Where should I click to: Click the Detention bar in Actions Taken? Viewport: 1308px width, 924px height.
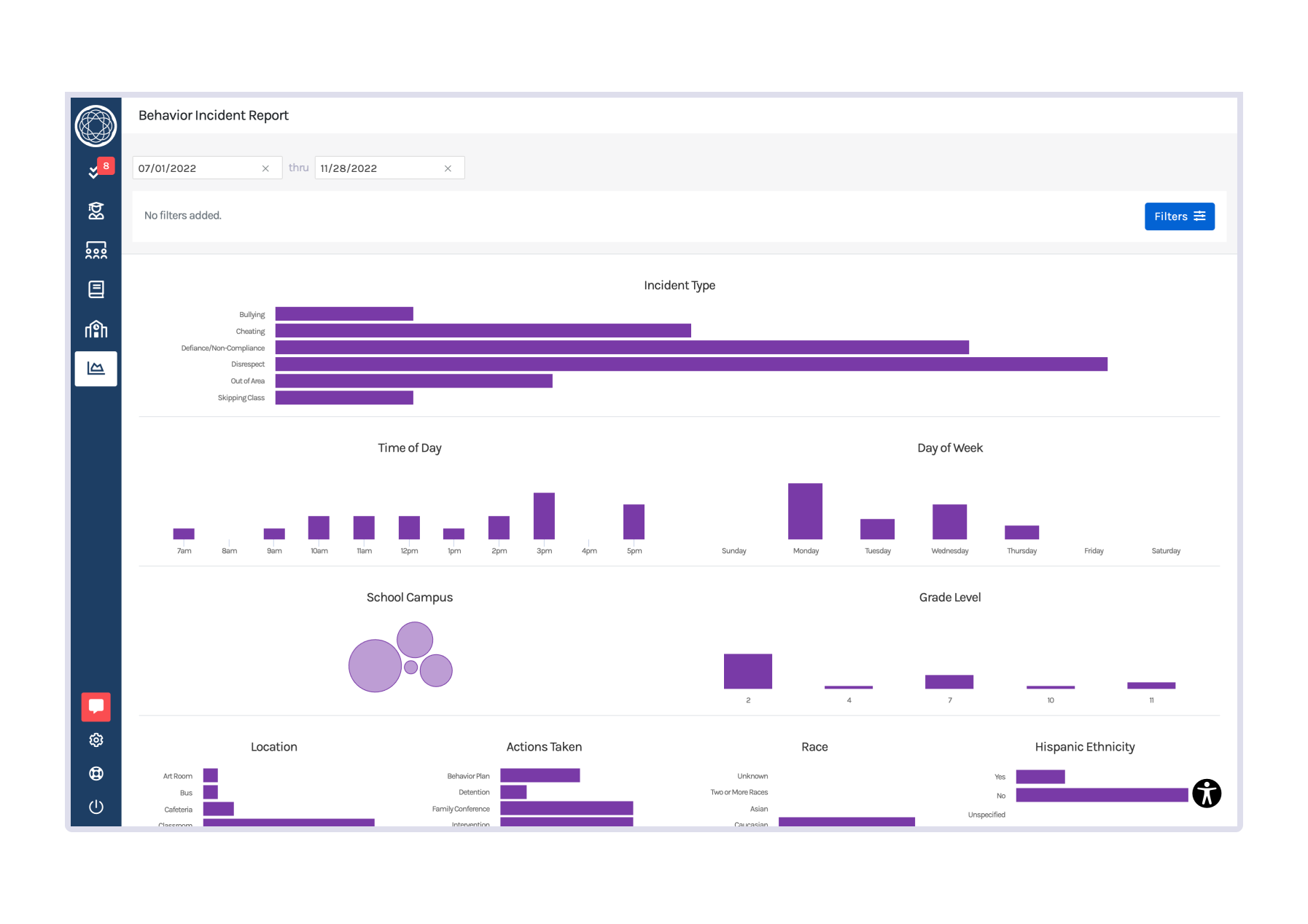(x=513, y=792)
